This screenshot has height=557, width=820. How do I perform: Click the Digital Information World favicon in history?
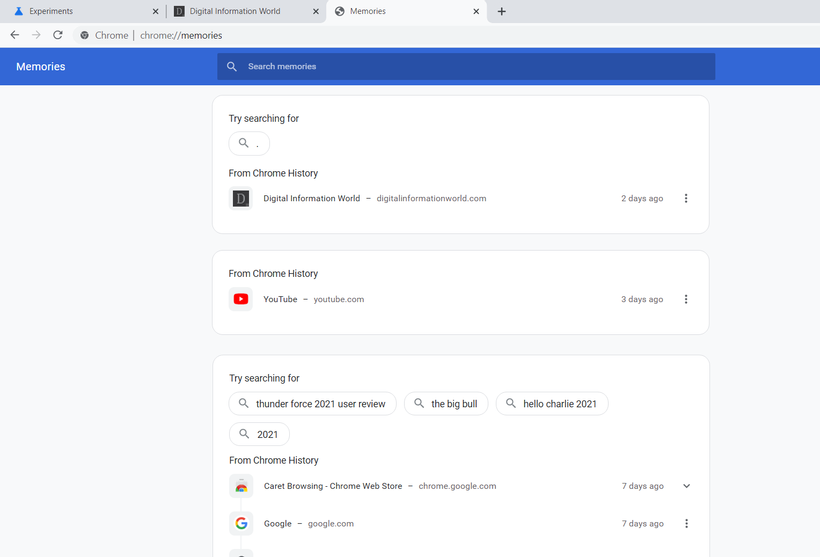[241, 198]
